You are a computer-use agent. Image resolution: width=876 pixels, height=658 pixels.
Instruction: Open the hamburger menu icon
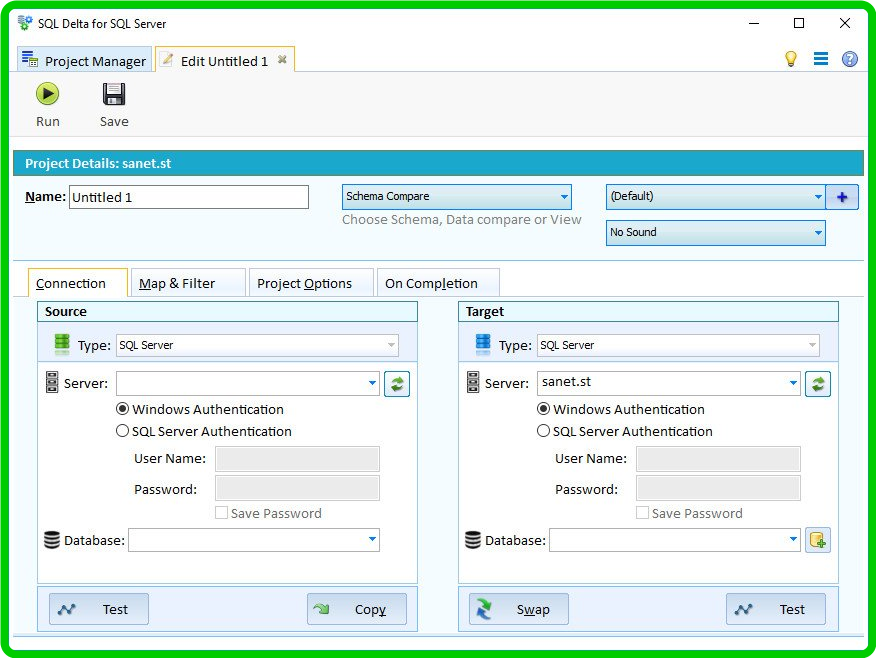[x=821, y=58]
